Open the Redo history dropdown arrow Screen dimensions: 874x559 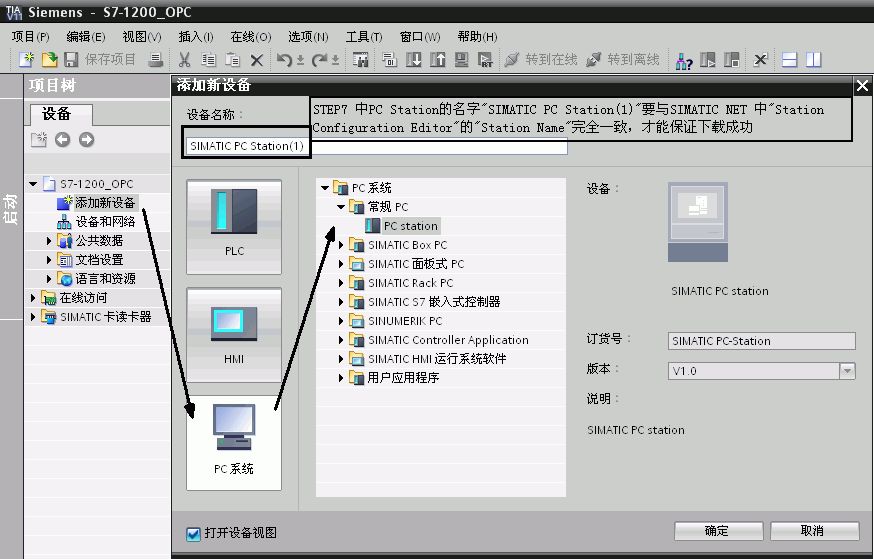coord(335,61)
